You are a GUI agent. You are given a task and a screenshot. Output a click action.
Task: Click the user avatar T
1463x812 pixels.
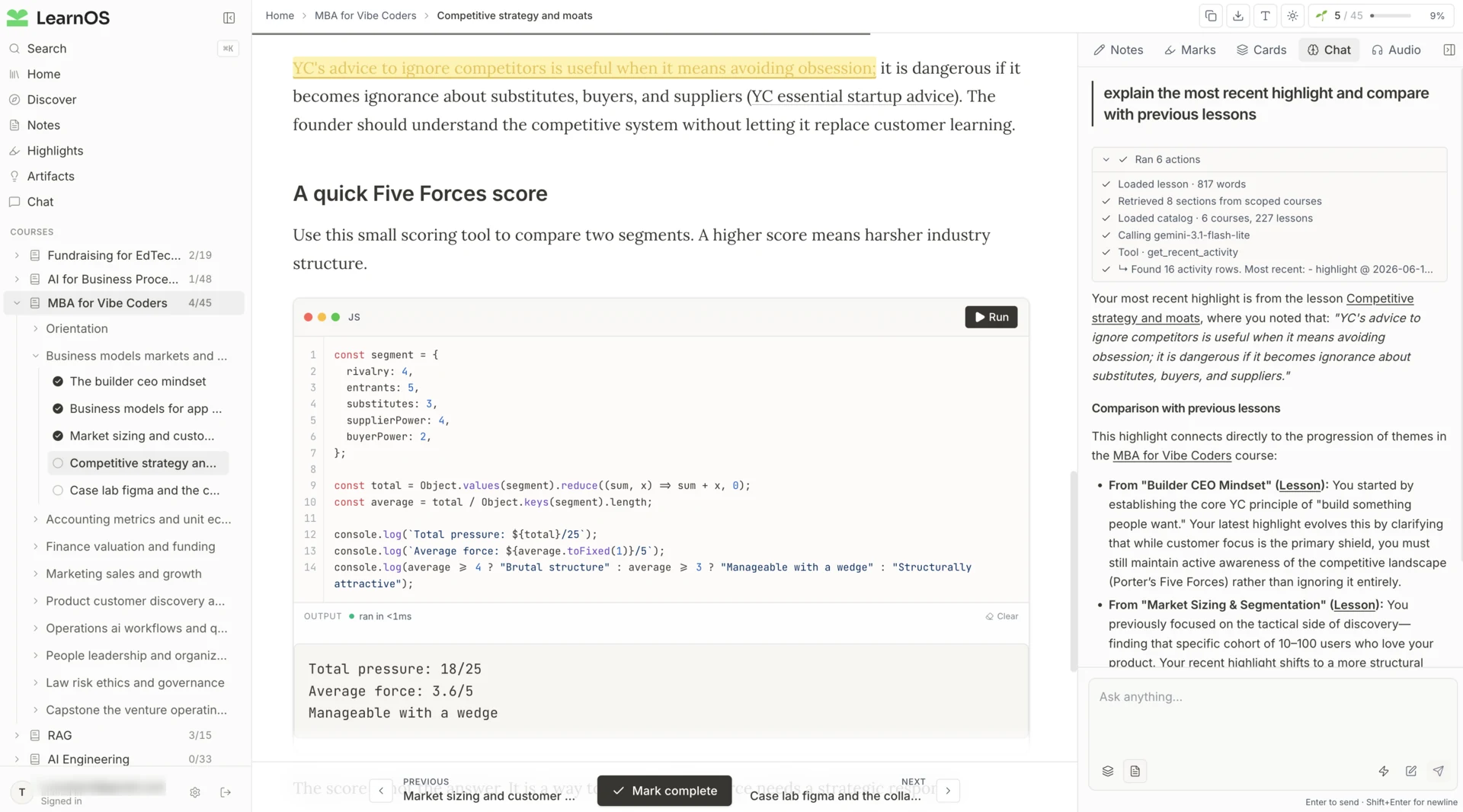pyautogui.click(x=21, y=792)
